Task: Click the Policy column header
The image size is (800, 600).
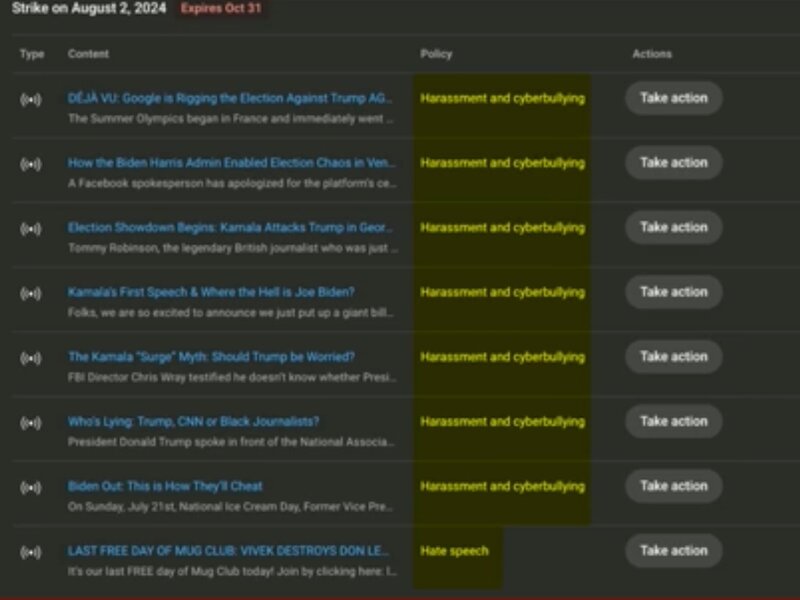Action: pyautogui.click(x=436, y=54)
